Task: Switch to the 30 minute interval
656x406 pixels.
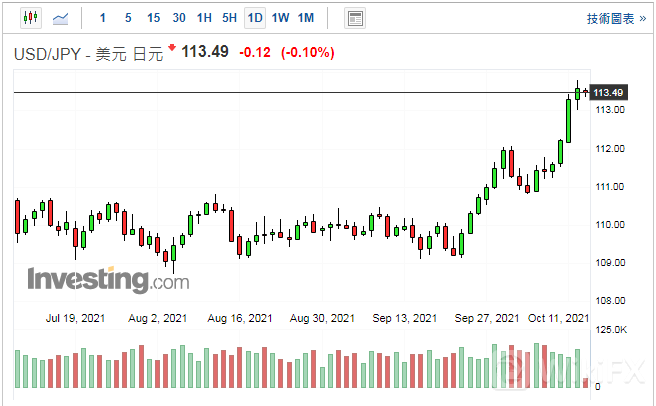Action: point(179,18)
